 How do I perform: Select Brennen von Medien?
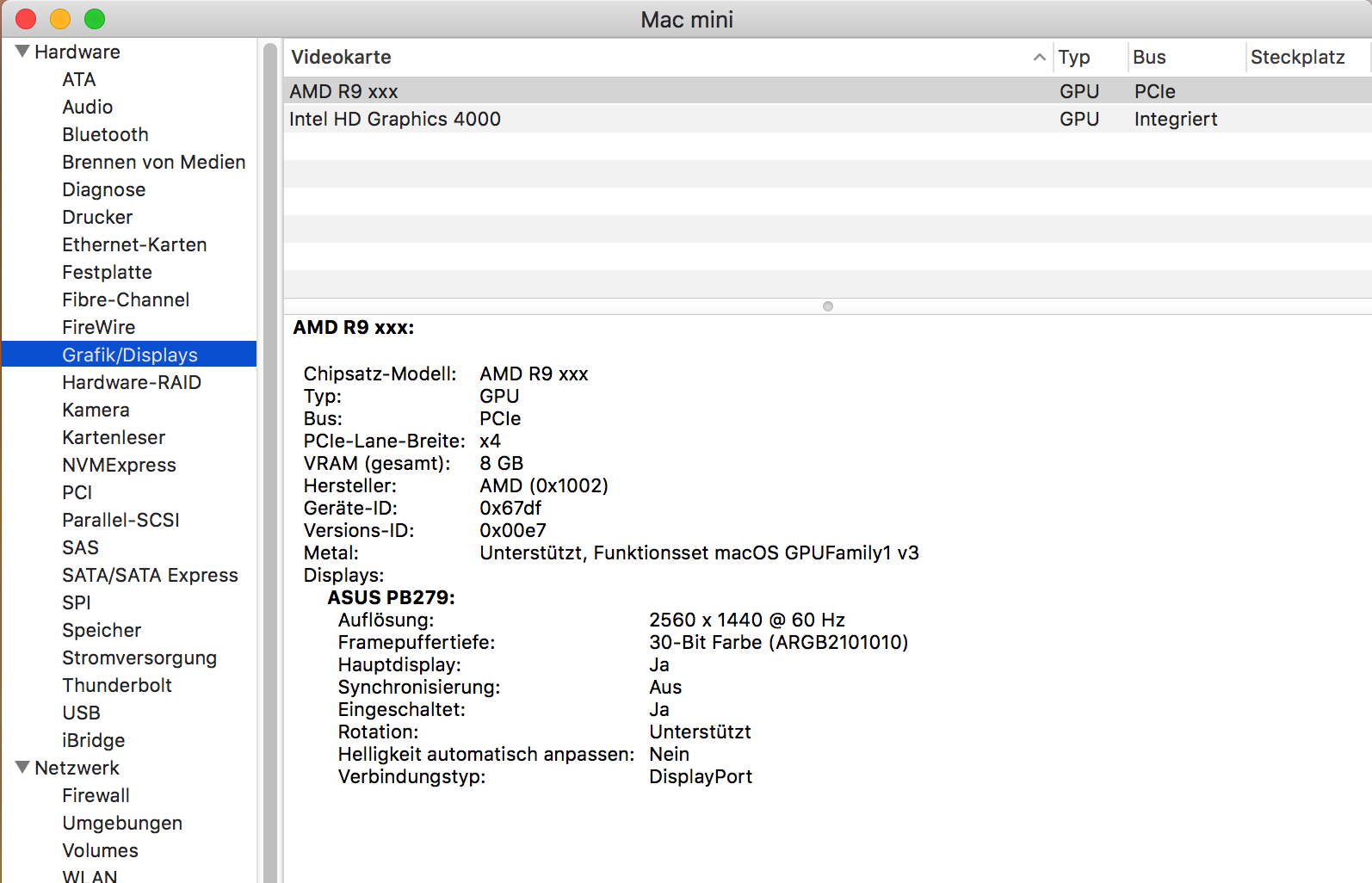pyautogui.click(x=154, y=162)
